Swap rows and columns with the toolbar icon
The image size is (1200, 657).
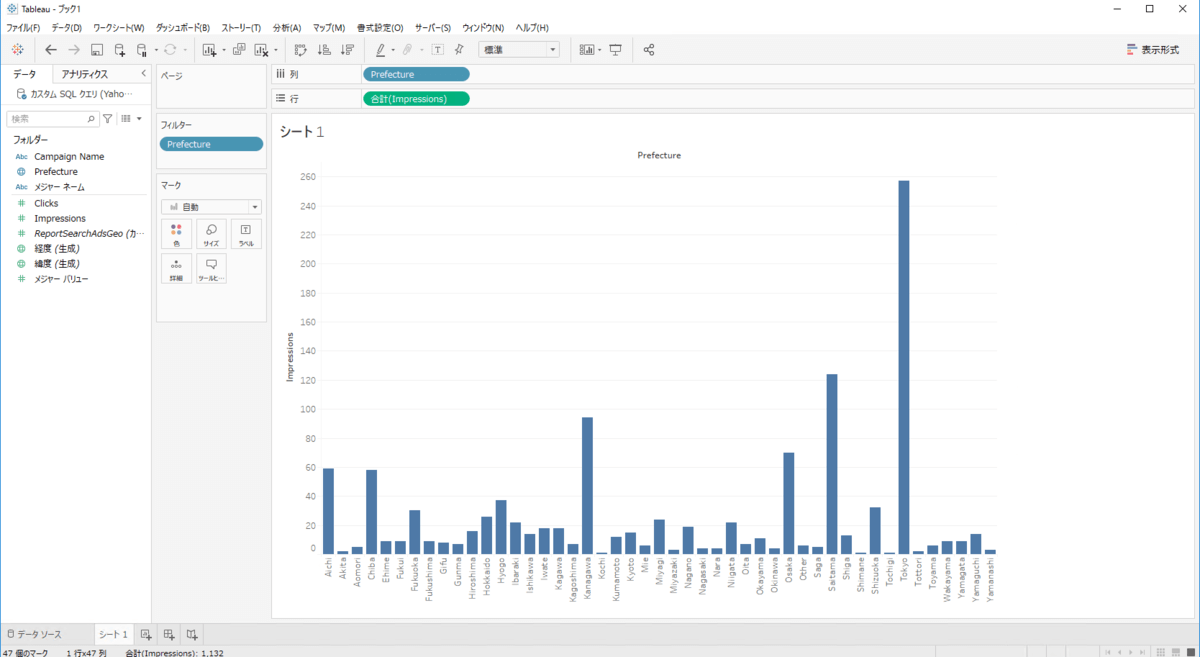tap(300, 49)
